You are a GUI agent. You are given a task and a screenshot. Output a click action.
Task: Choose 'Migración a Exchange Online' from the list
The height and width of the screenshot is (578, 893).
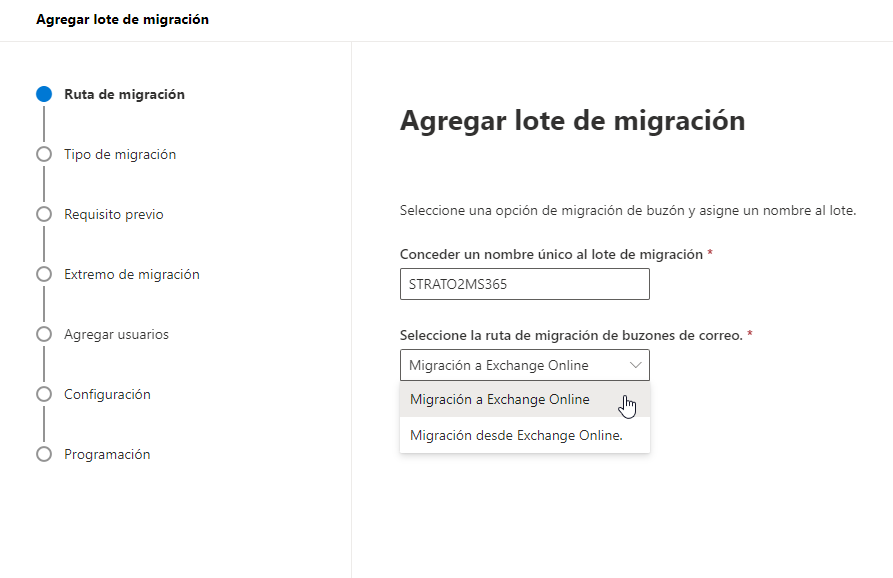pos(500,400)
